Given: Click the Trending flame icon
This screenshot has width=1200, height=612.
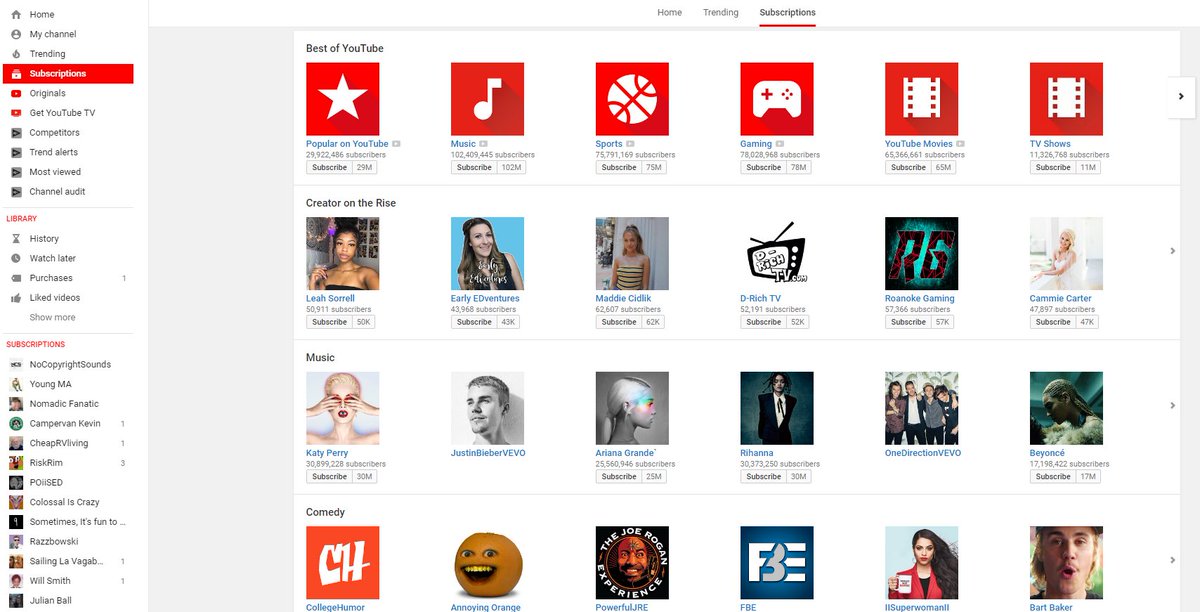Looking at the screenshot, I should point(16,54).
